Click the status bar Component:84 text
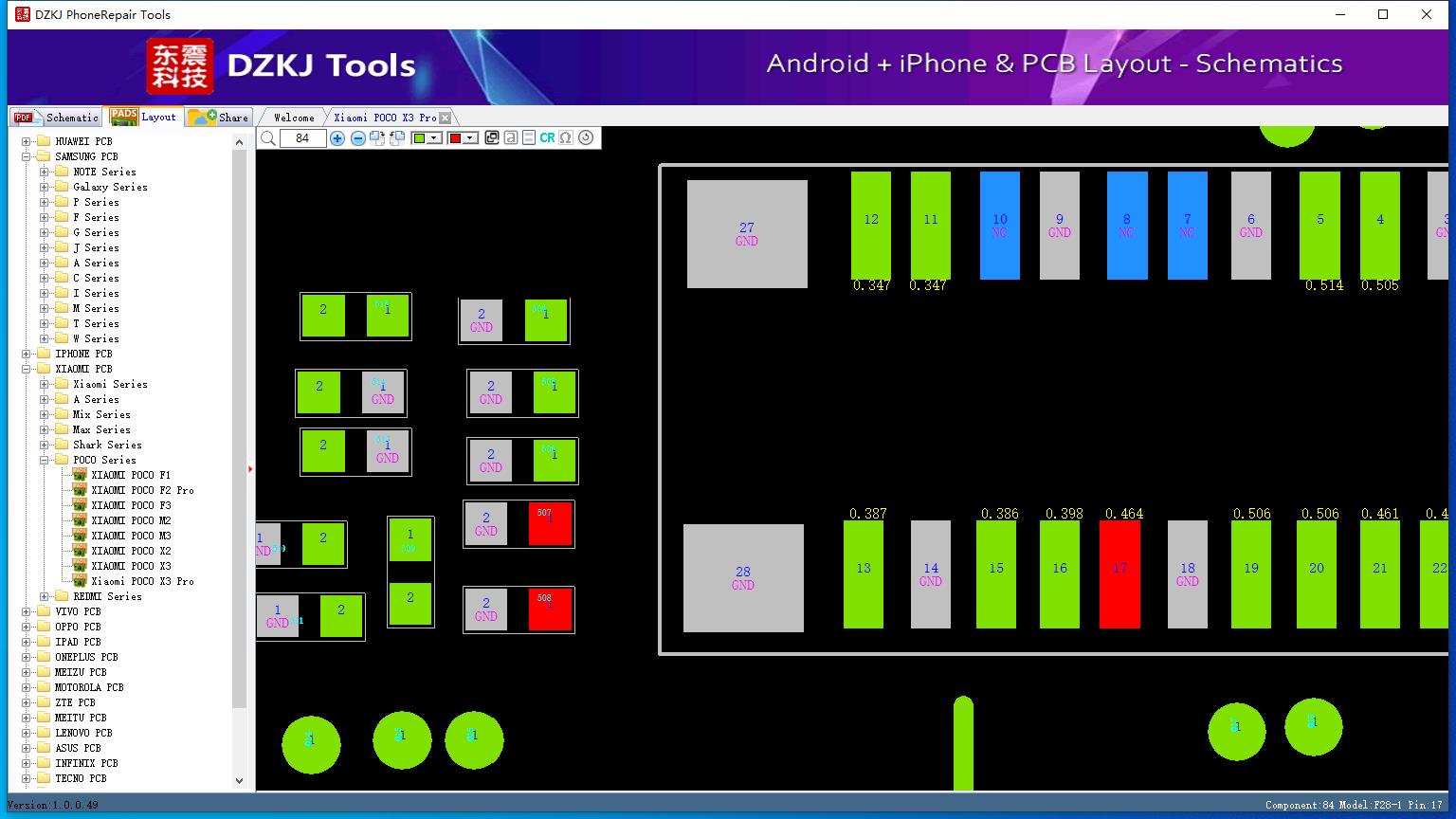Screen dimensions: 1456x819 pos(1300,805)
